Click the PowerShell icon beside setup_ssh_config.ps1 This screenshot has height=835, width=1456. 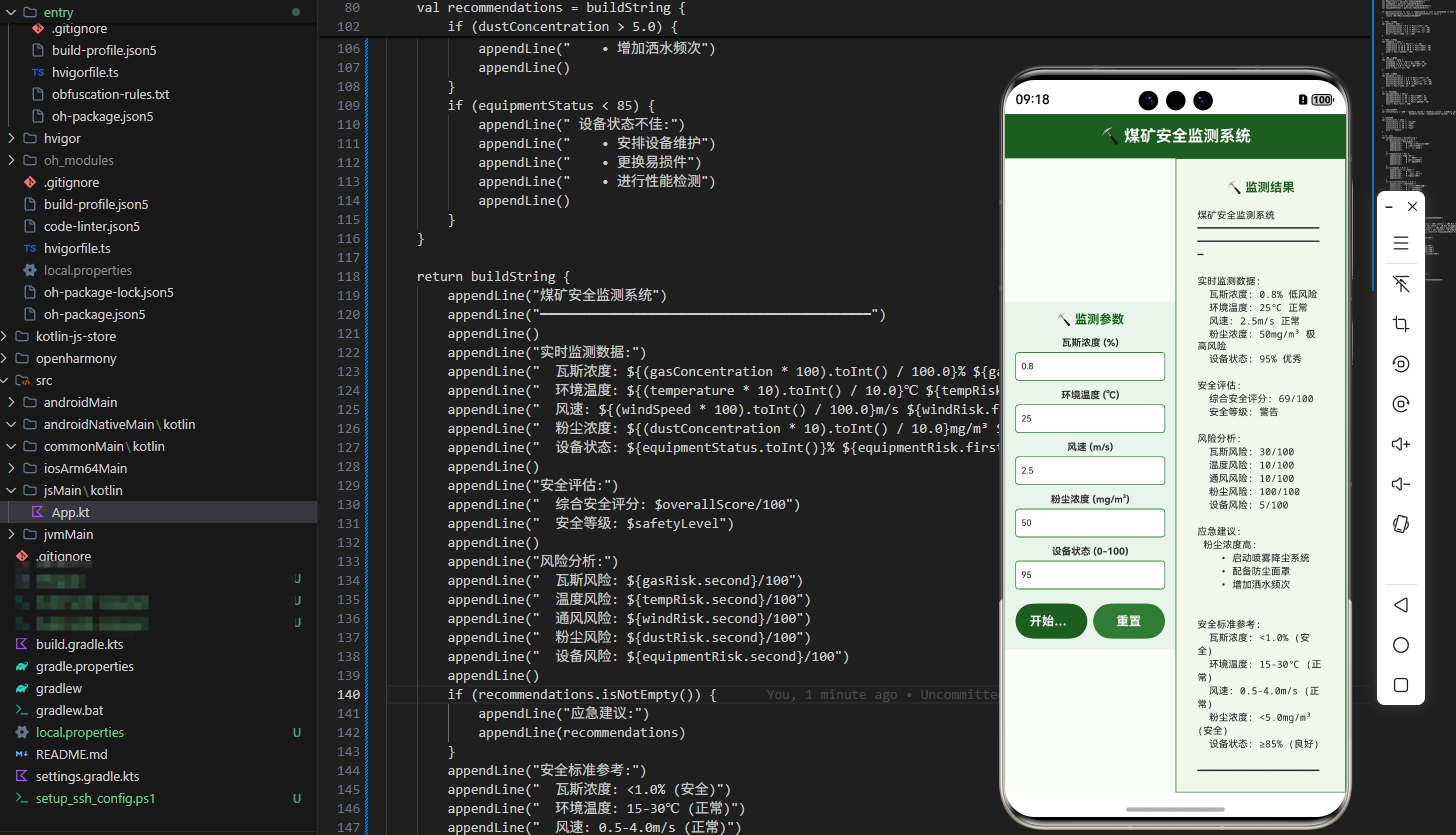22,798
